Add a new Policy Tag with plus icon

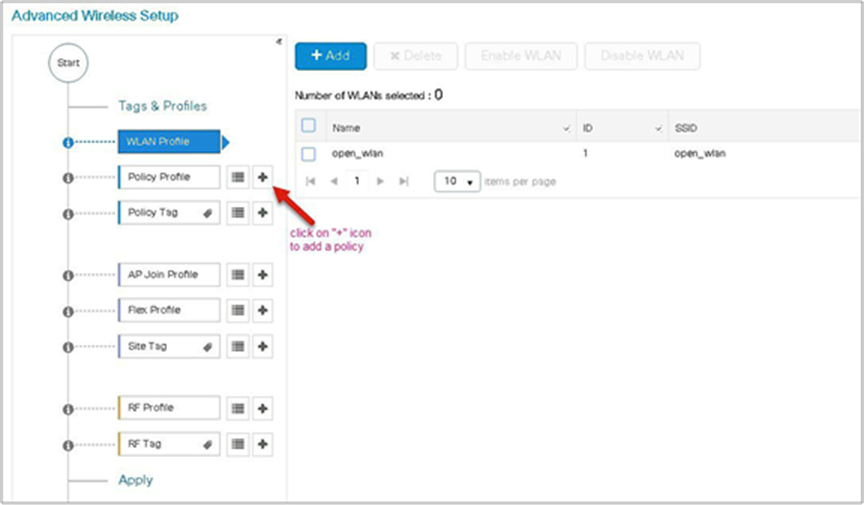pos(263,213)
